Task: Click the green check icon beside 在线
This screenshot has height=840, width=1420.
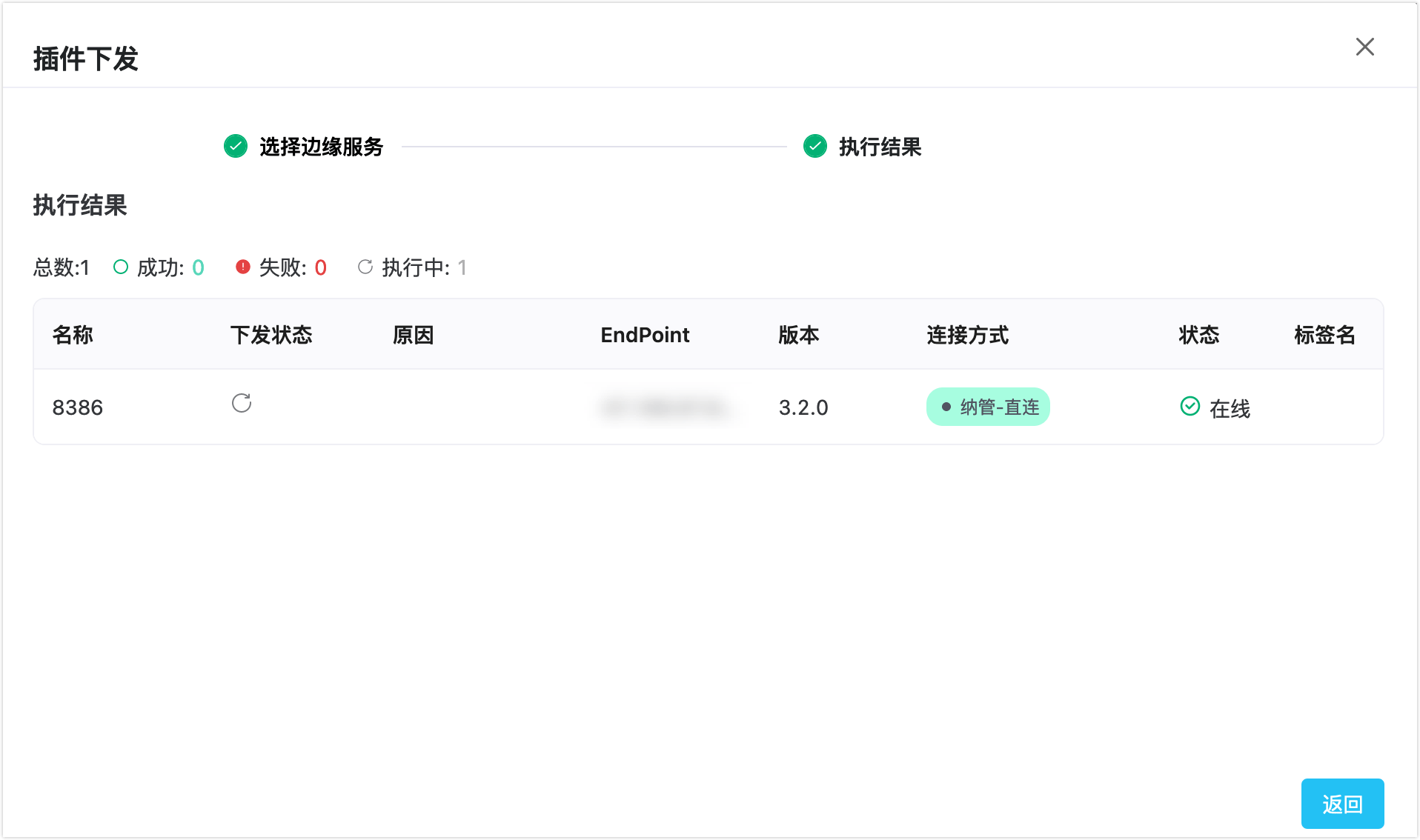Action: click(x=1189, y=406)
